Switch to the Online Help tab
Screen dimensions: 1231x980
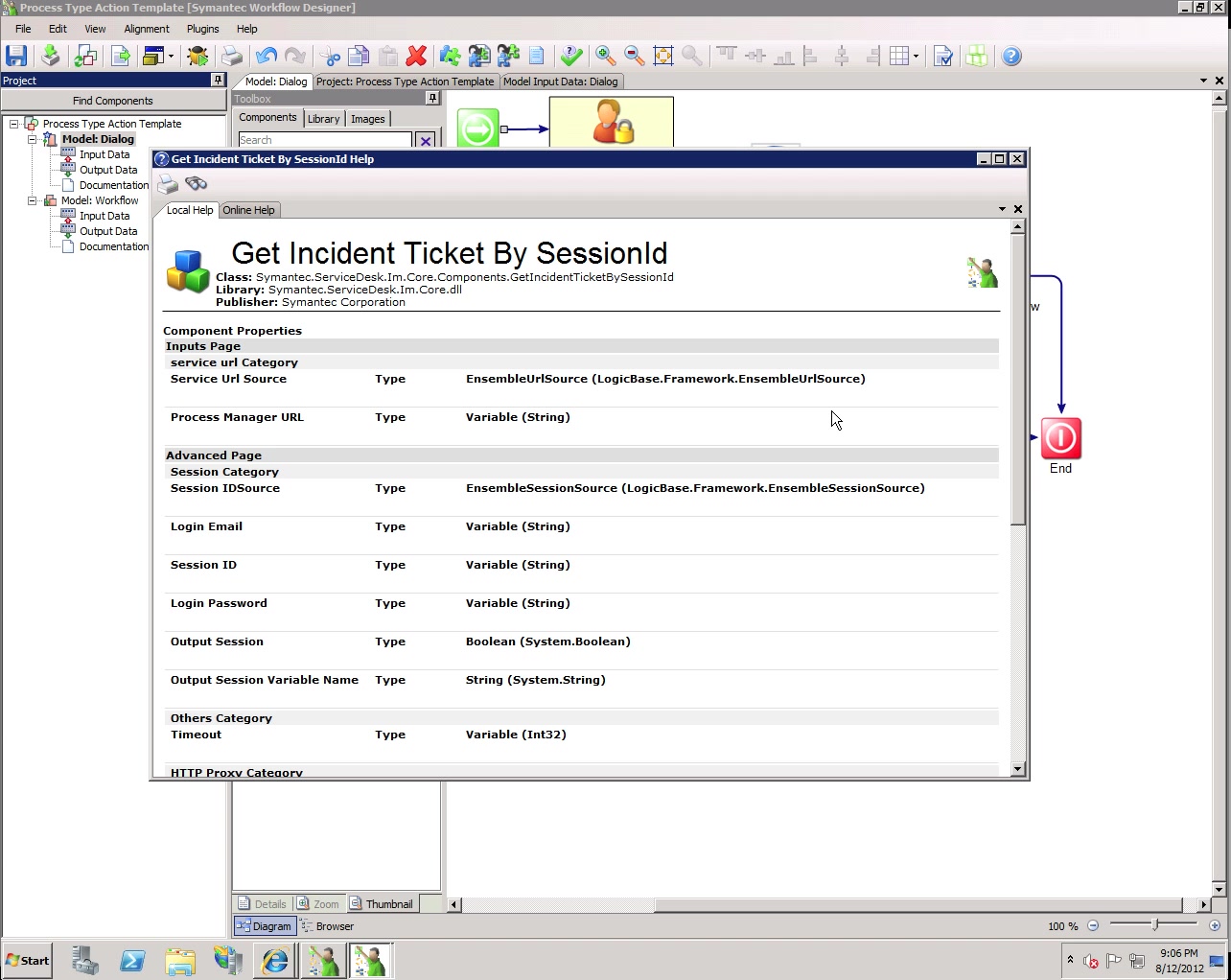click(248, 210)
